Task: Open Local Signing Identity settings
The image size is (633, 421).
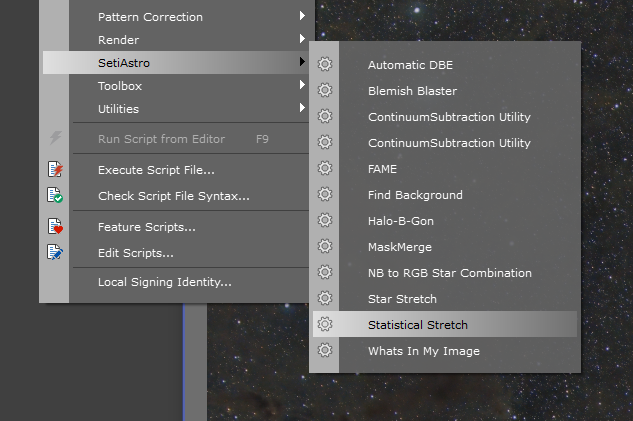Action: tap(164, 282)
